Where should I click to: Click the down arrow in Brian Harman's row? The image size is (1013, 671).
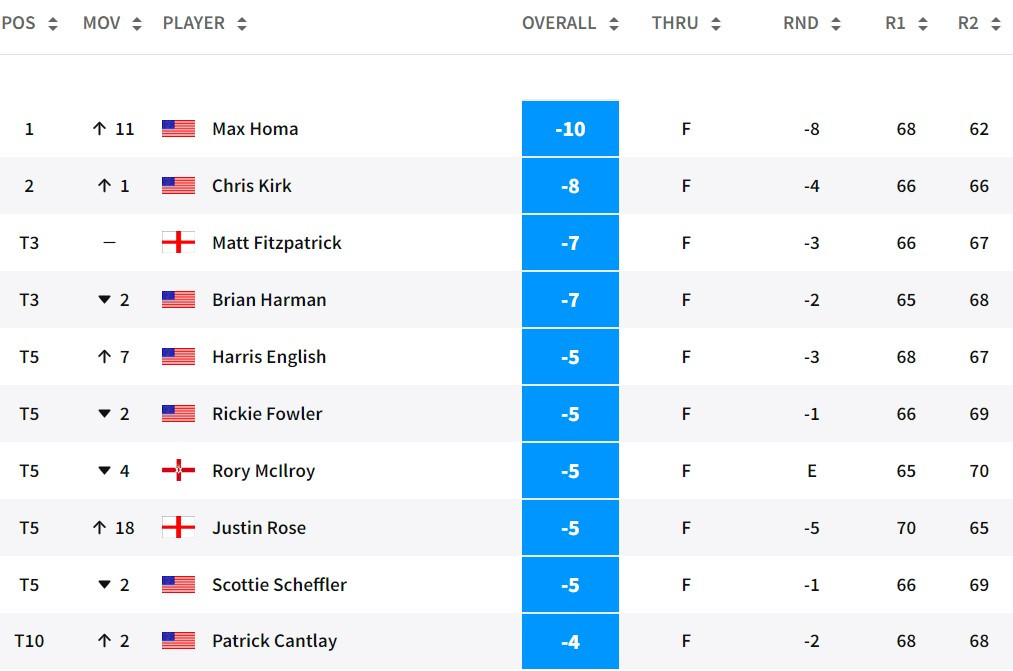point(104,300)
